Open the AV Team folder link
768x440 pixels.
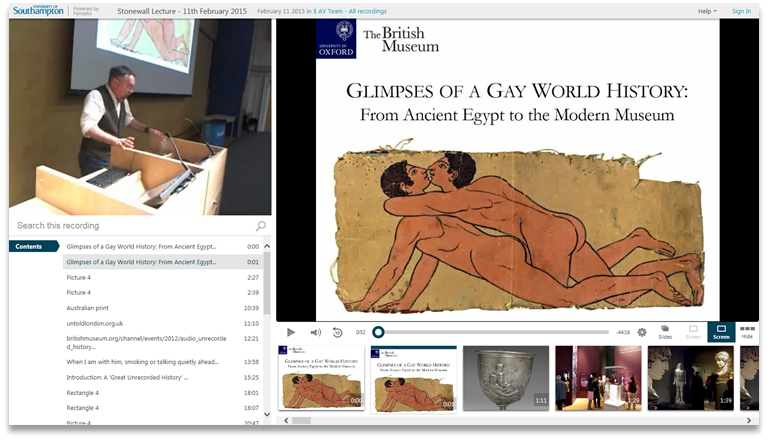pos(328,11)
